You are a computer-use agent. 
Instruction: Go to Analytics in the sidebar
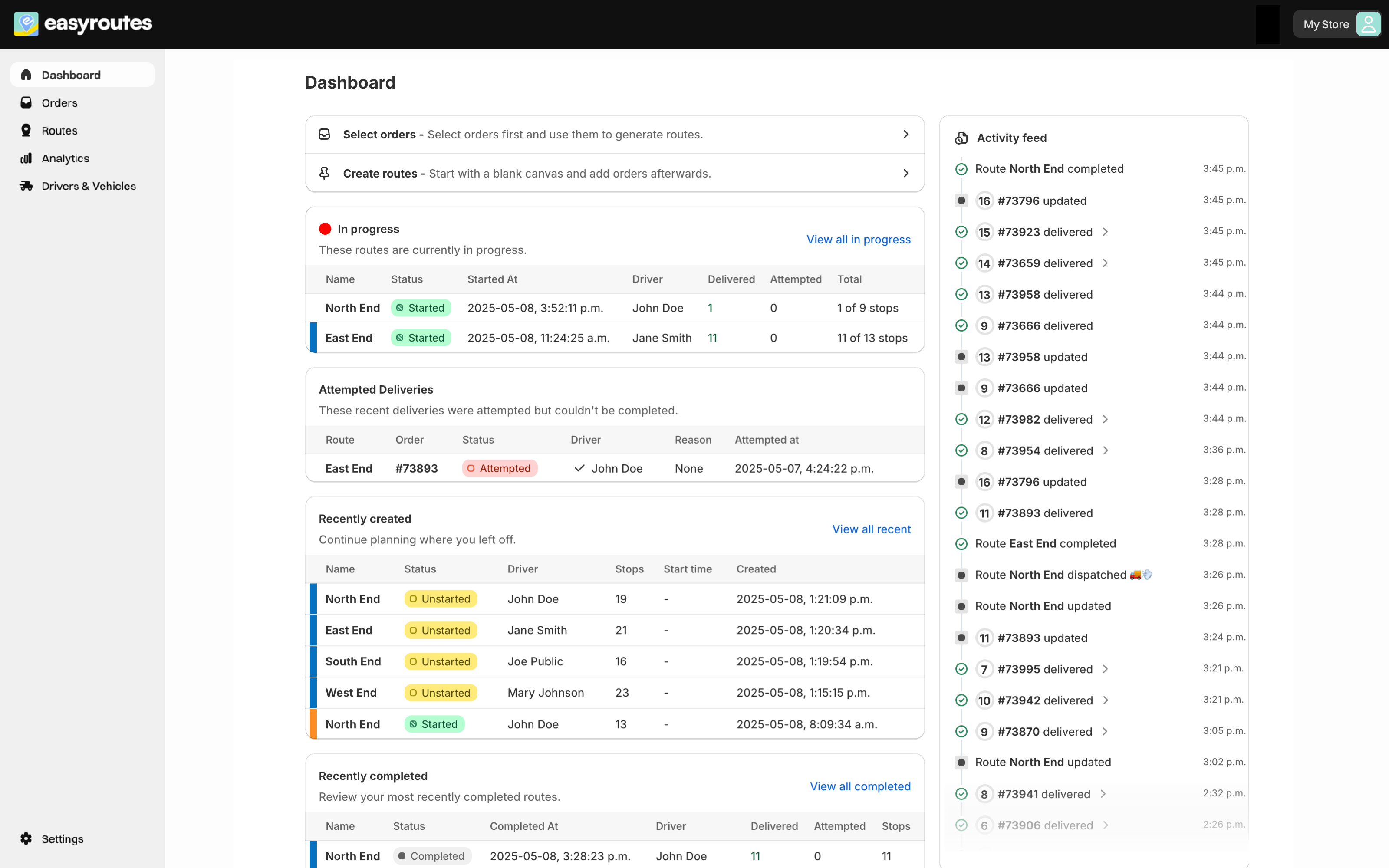tap(66, 158)
